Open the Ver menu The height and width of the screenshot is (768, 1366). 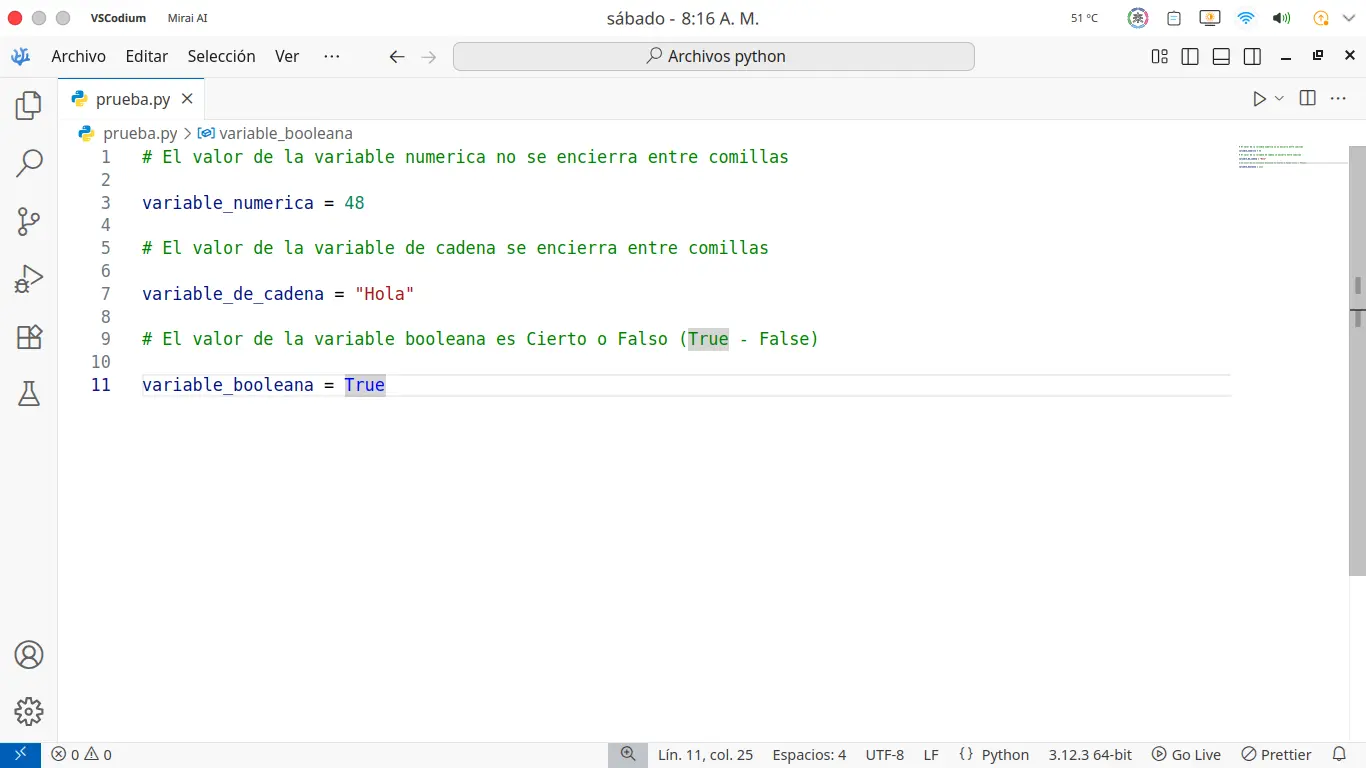[287, 57]
